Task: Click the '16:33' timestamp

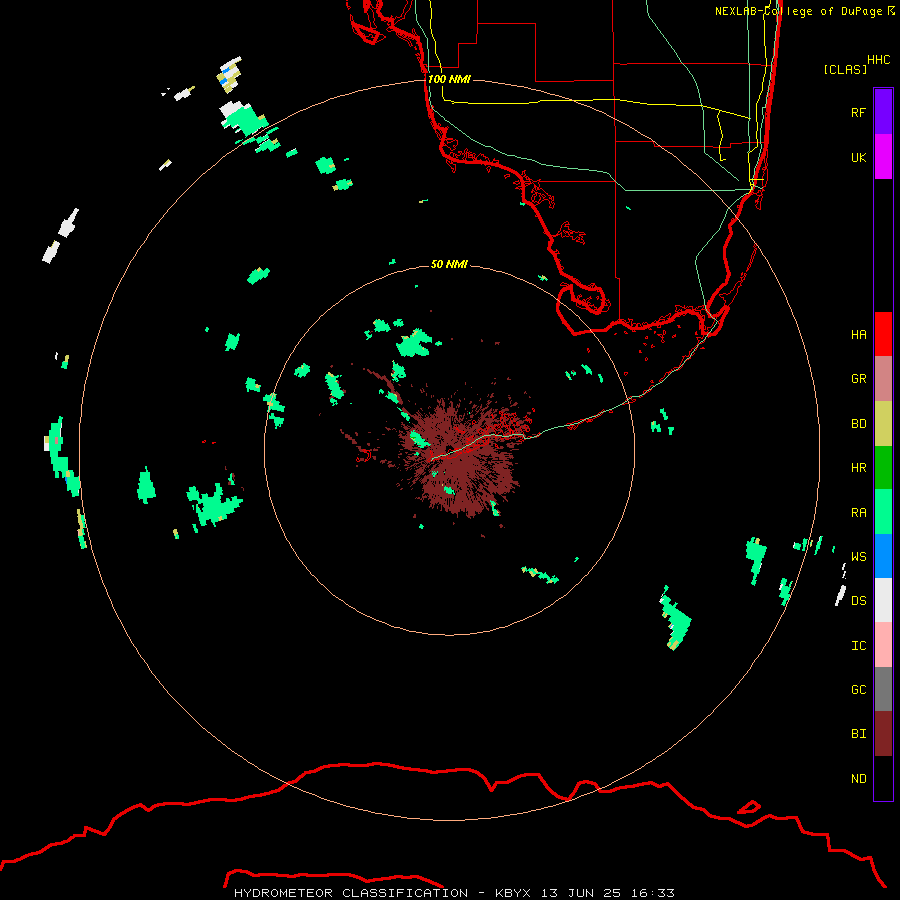Action: pos(653,893)
